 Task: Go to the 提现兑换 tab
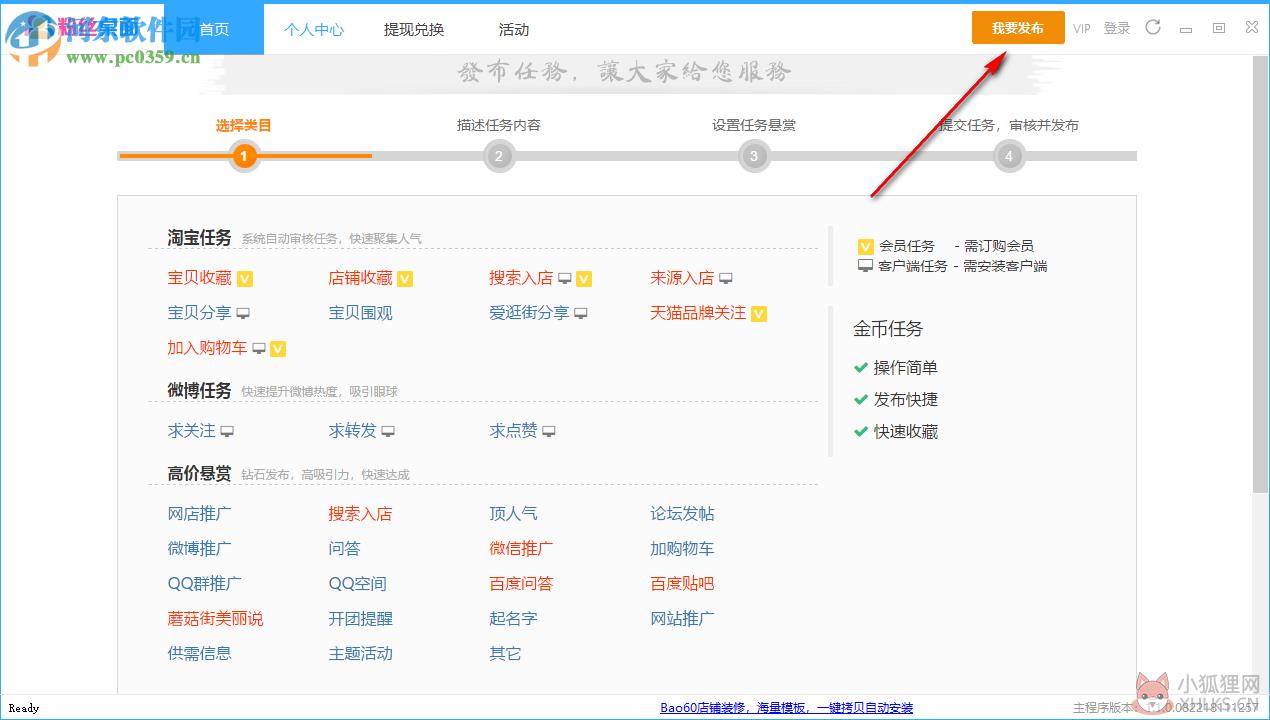(414, 30)
